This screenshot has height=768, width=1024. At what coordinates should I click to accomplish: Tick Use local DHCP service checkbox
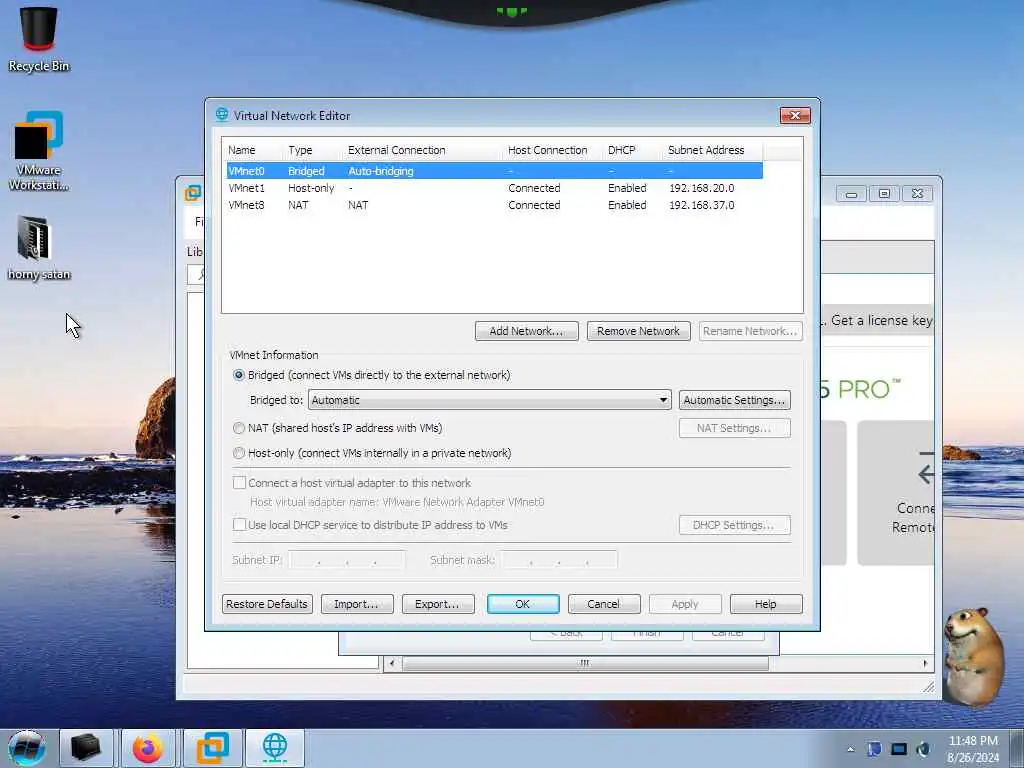[239, 524]
